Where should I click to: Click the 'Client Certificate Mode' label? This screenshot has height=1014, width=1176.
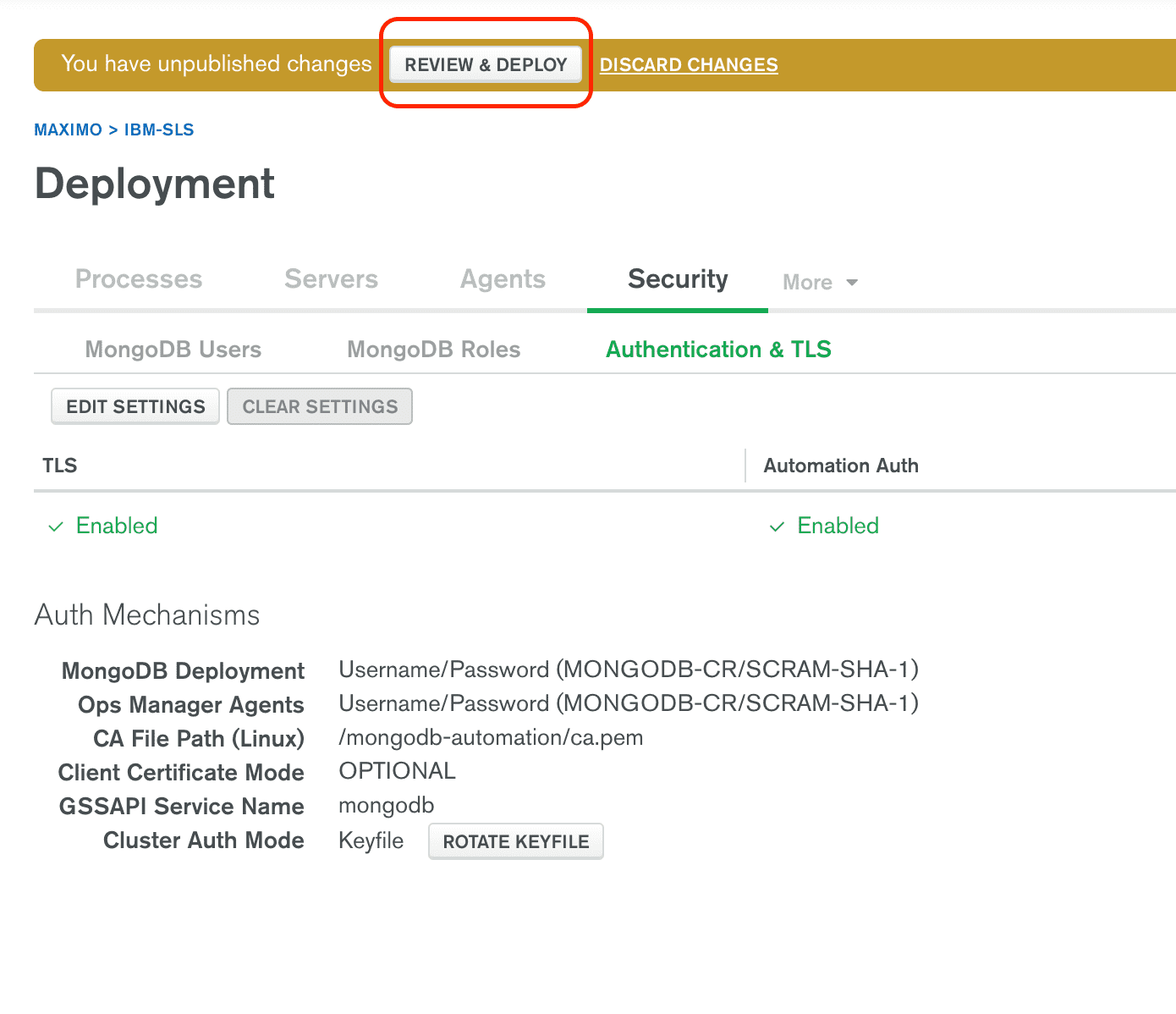coord(181,773)
